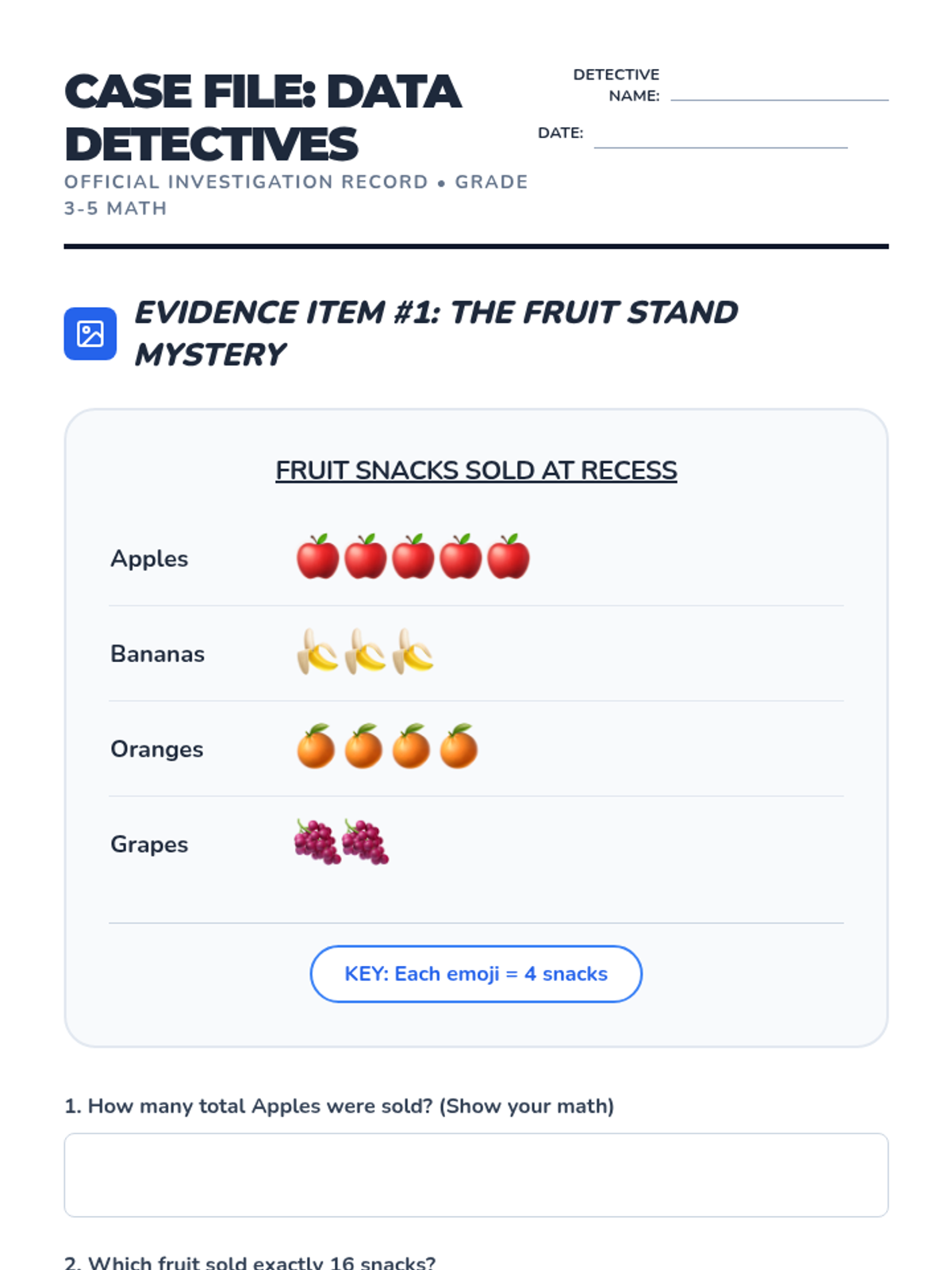
Task: Click the second grapes emoji
Action: (x=365, y=842)
